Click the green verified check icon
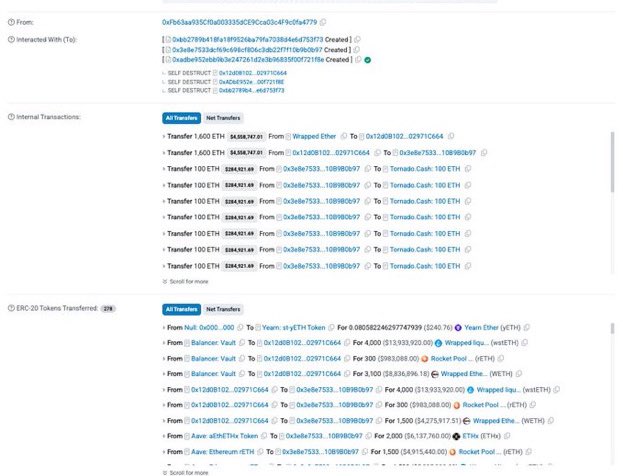 click(368, 60)
